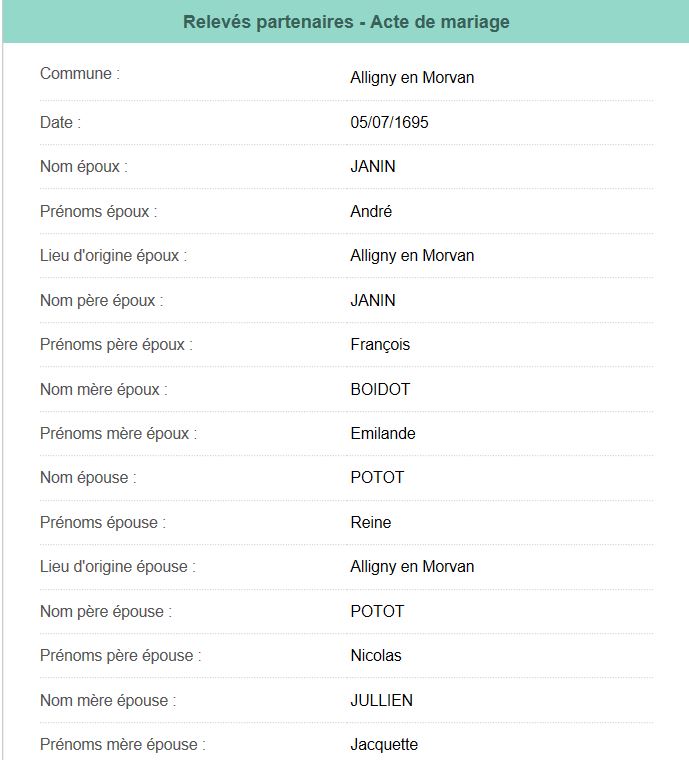689x760 pixels.
Task: Click the 'Commune :' label
Action: click(x=80, y=74)
